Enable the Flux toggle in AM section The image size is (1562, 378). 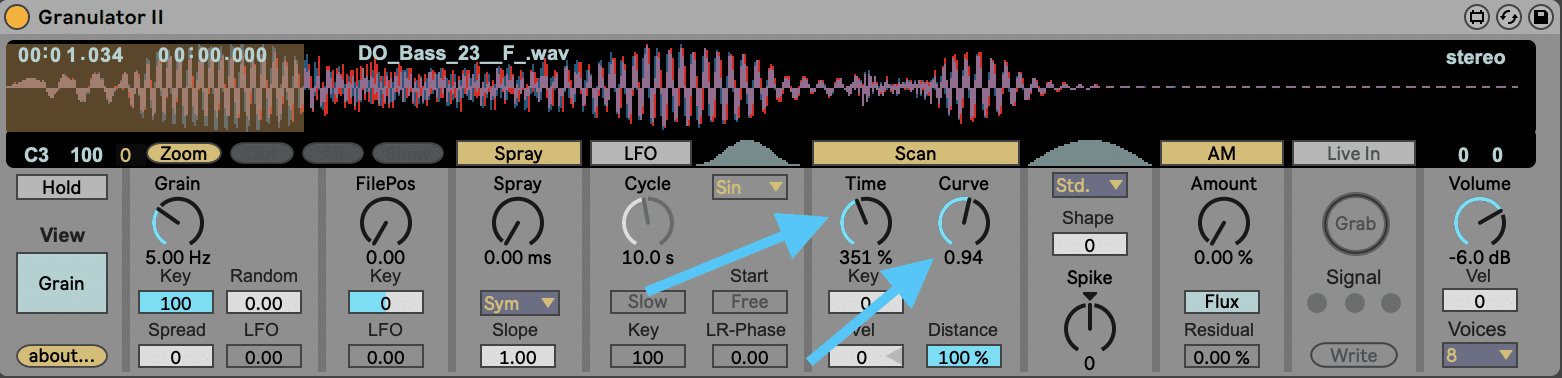click(1222, 302)
